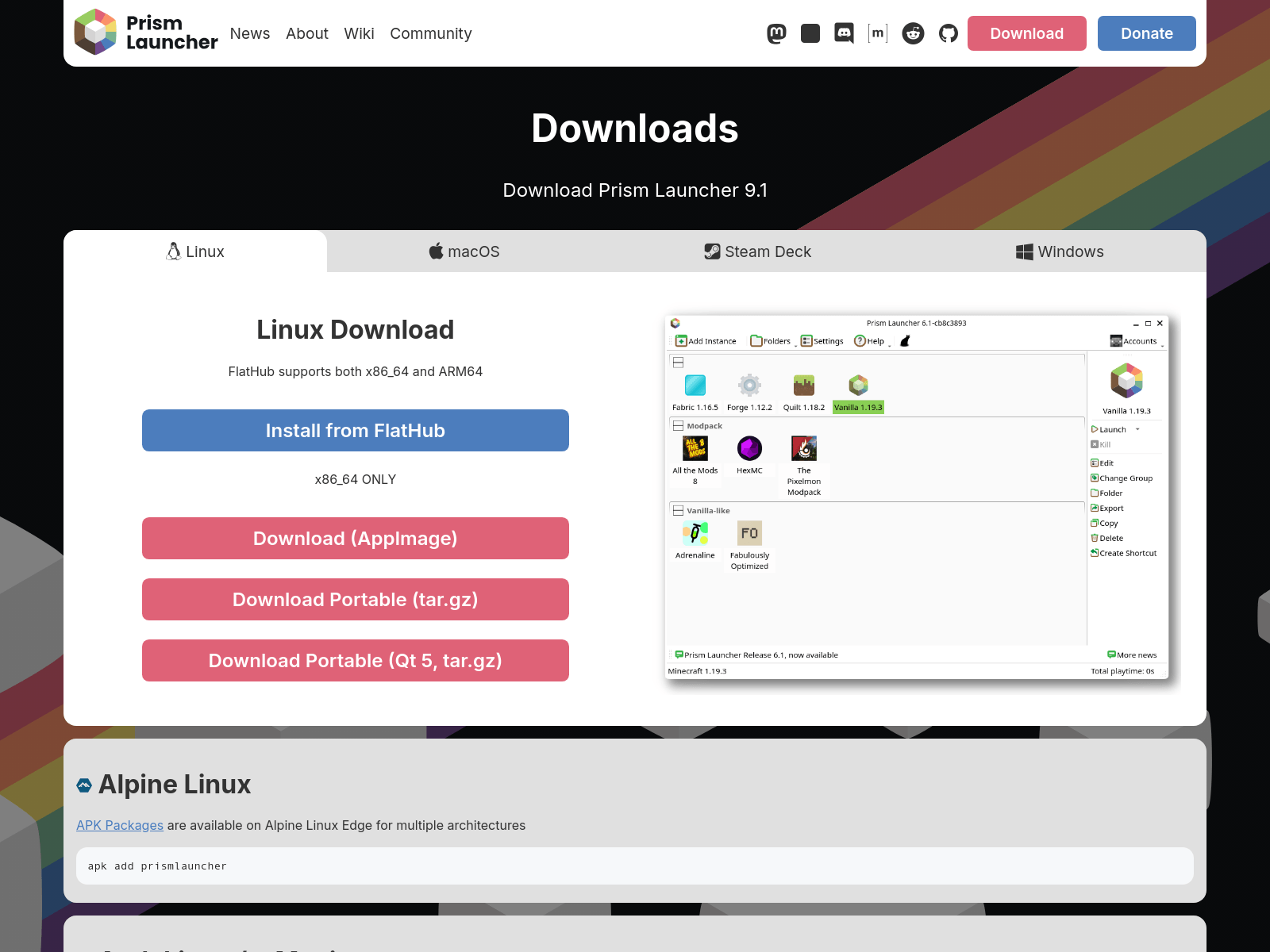Screen dimensions: 1270x952
Task: Click Add Instance in launcher screenshot
Action: pos(706,341)
